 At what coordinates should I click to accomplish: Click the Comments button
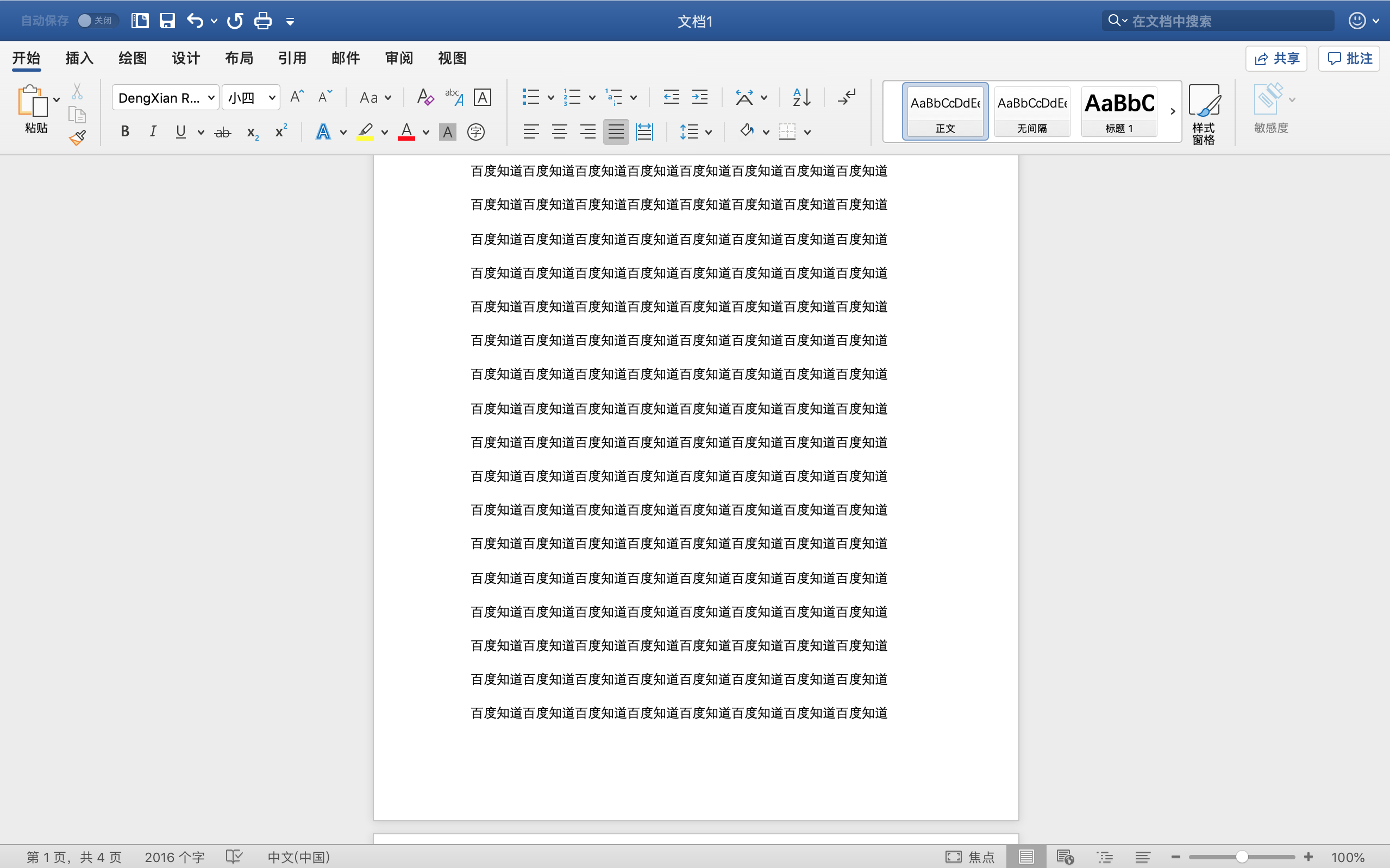[1349, 59]
